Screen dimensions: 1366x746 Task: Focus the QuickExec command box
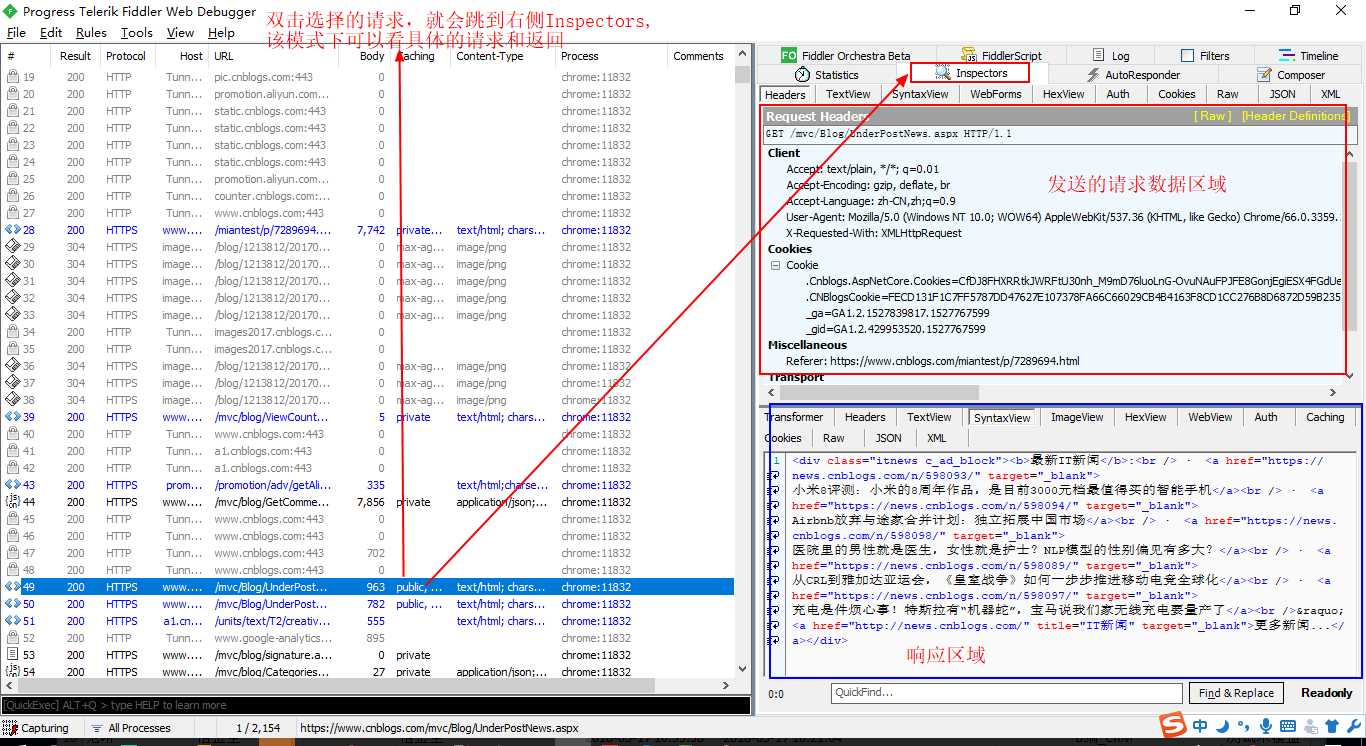375,705
